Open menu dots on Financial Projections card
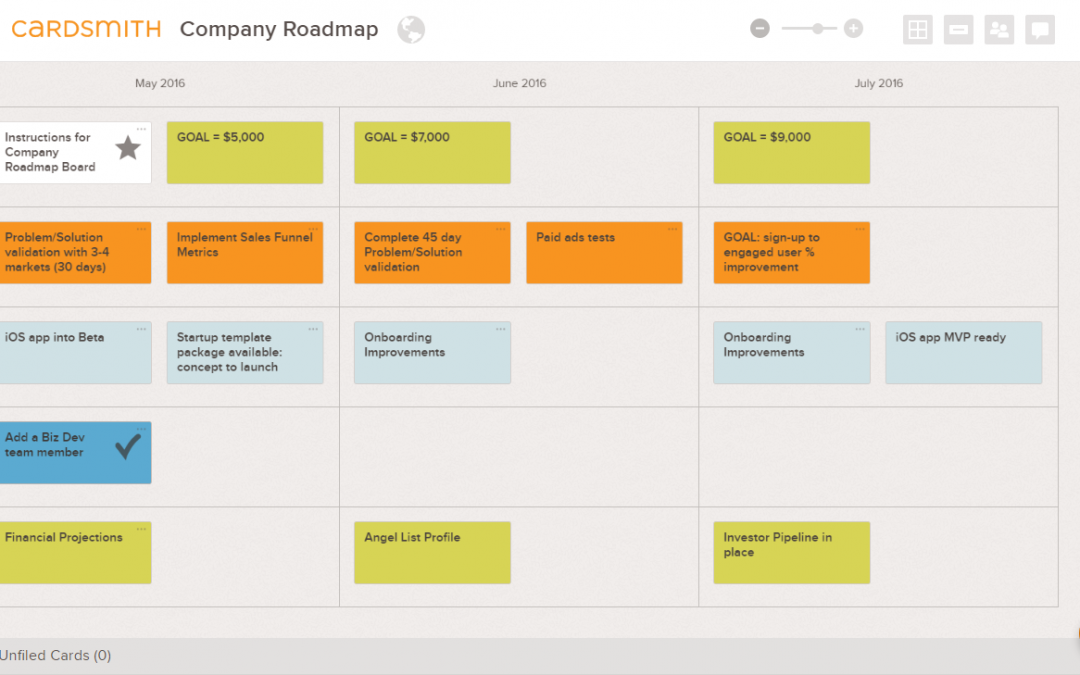Screen dimensions: 1080x675 tap(141, 529)
